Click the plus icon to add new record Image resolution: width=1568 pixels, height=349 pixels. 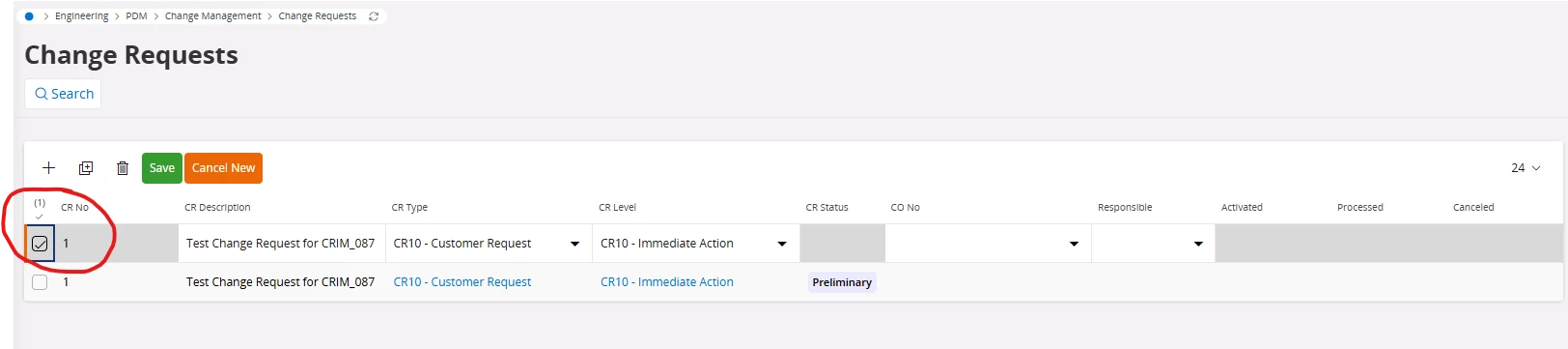tap(48, 168)
